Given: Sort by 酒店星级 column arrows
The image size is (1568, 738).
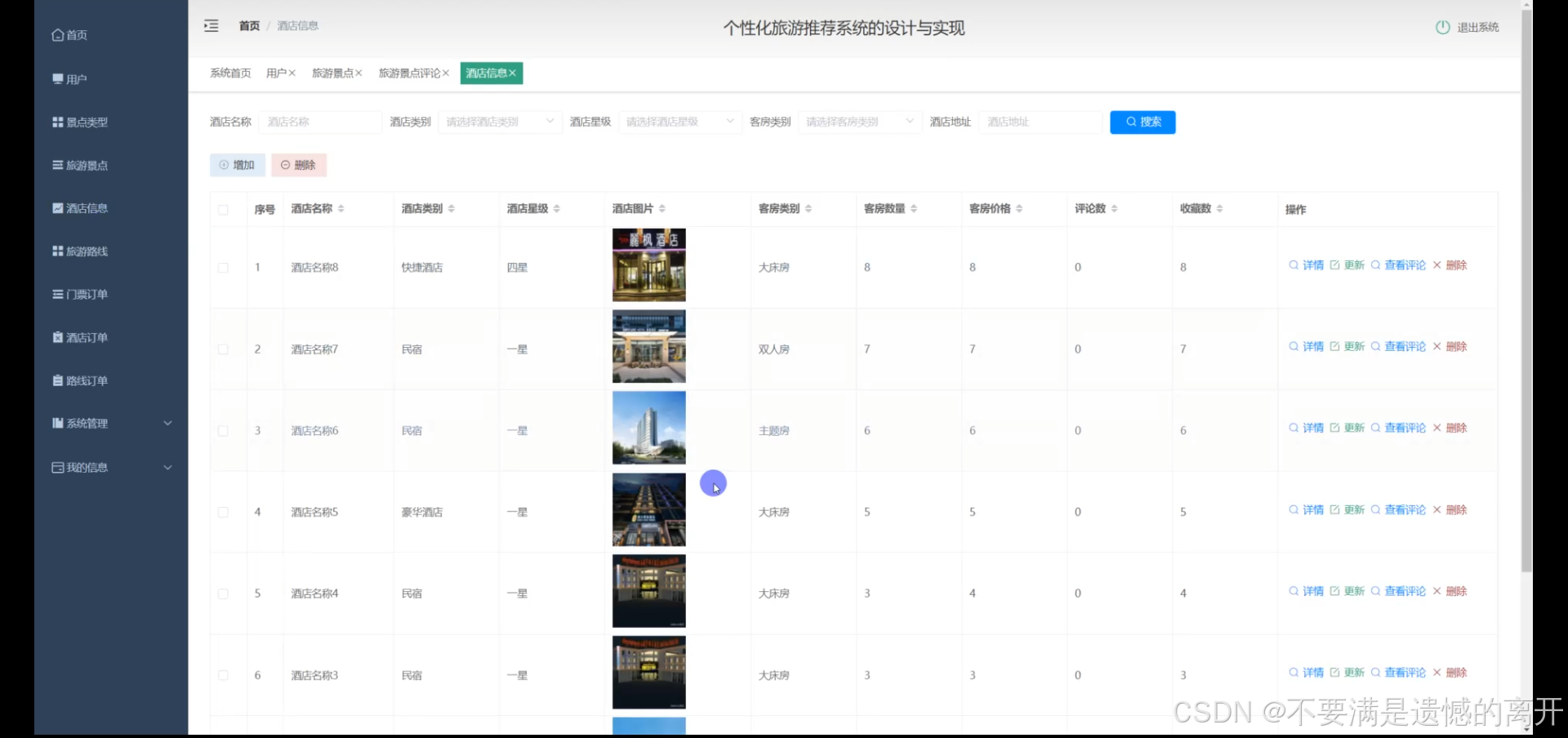Looking at the screenshot, I should [556, 209].
